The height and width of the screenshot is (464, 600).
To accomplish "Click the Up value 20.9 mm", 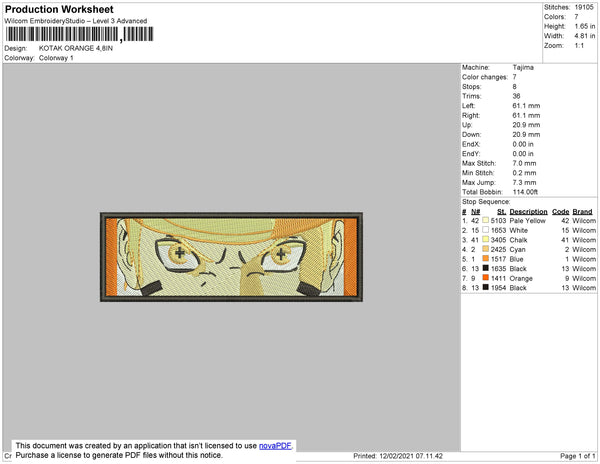I will pyautogui.click(x=526, y=125).
